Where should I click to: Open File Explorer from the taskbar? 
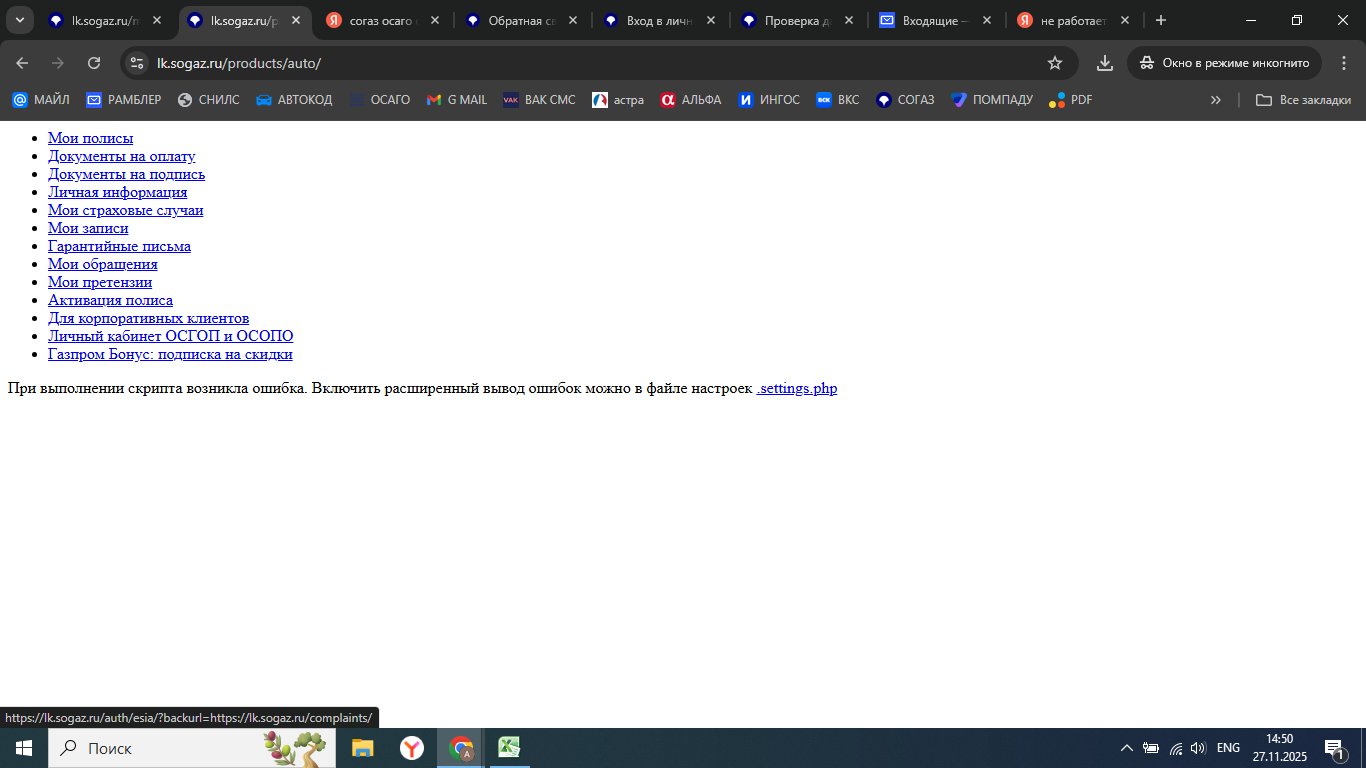tap(362, 748)
